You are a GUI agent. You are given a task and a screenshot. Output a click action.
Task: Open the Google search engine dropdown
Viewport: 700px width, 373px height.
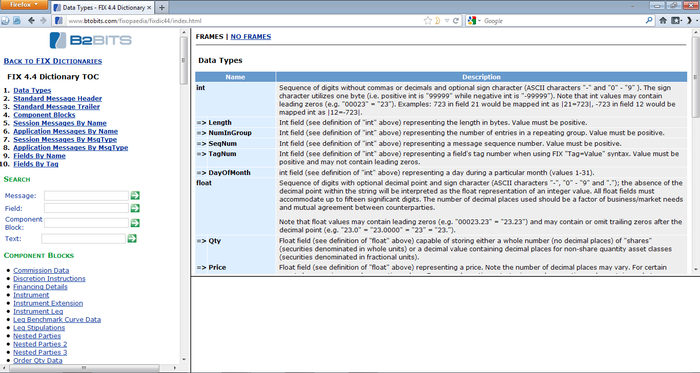tap(474, 21)
